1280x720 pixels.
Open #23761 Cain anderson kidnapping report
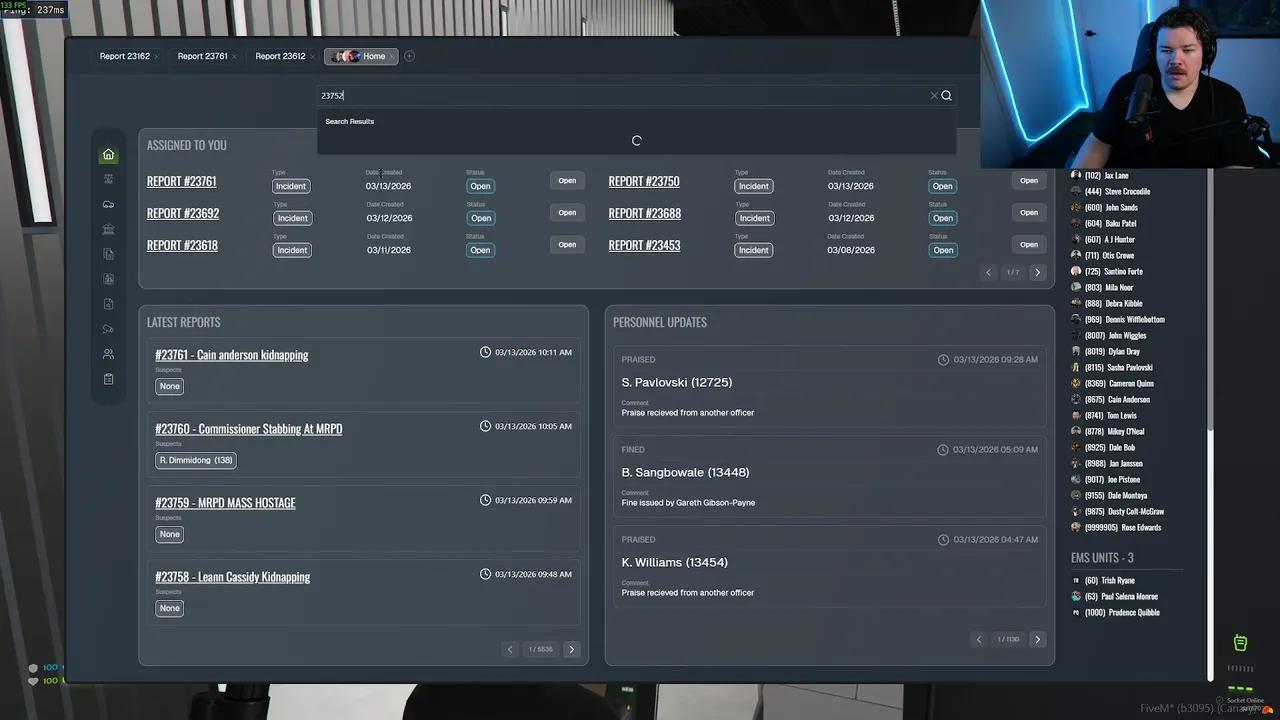(x=232, y=355)
